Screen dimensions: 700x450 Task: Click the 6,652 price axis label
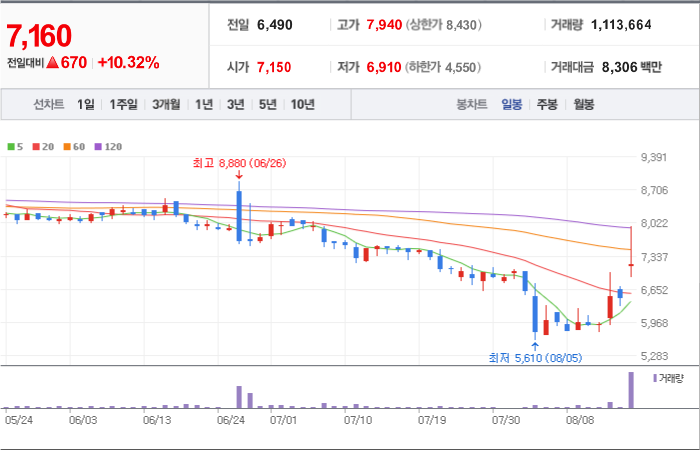coord(654,290)
